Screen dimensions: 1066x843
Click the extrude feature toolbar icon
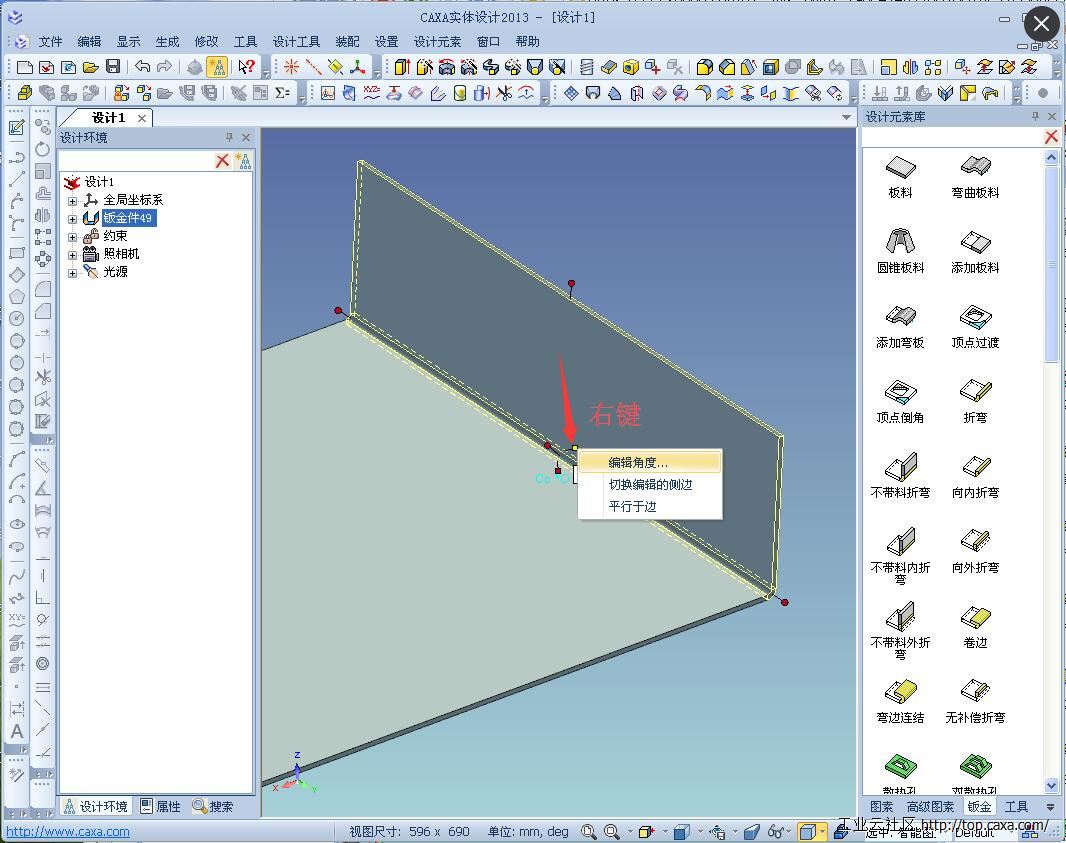[402, 67]
